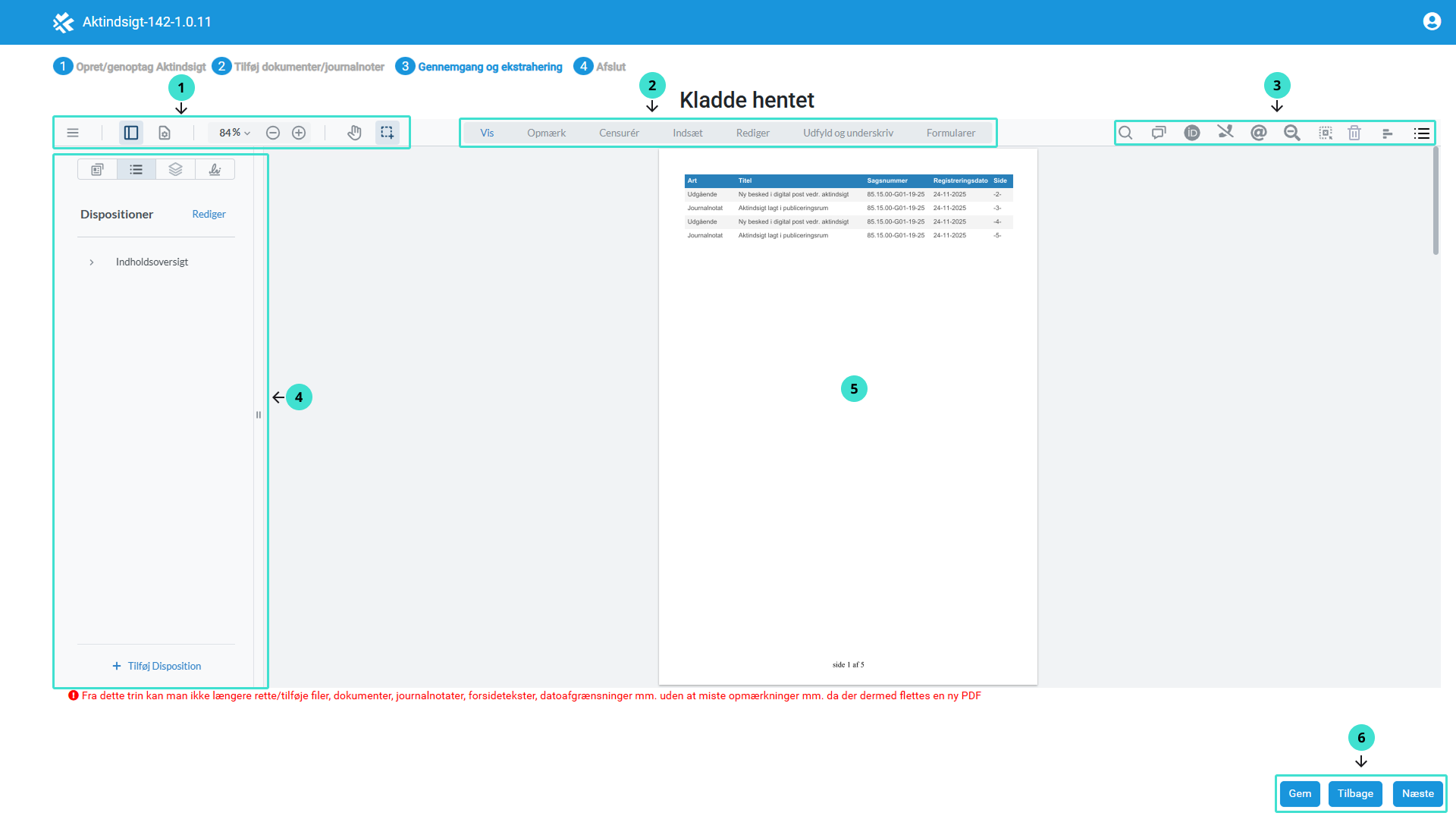Open the comments speech bubble icon
This screenshot has width=1456, height=838.
(1159, 133)
